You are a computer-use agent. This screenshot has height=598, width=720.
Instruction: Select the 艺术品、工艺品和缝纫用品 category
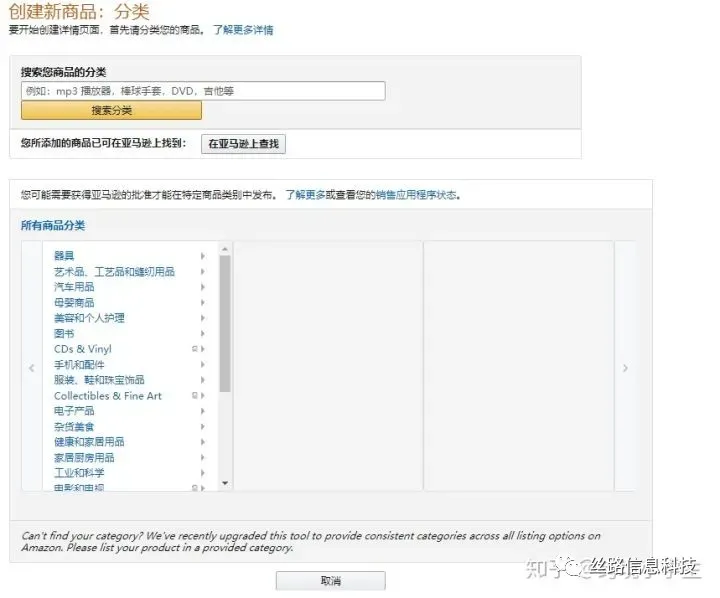(x=114, y=271)
